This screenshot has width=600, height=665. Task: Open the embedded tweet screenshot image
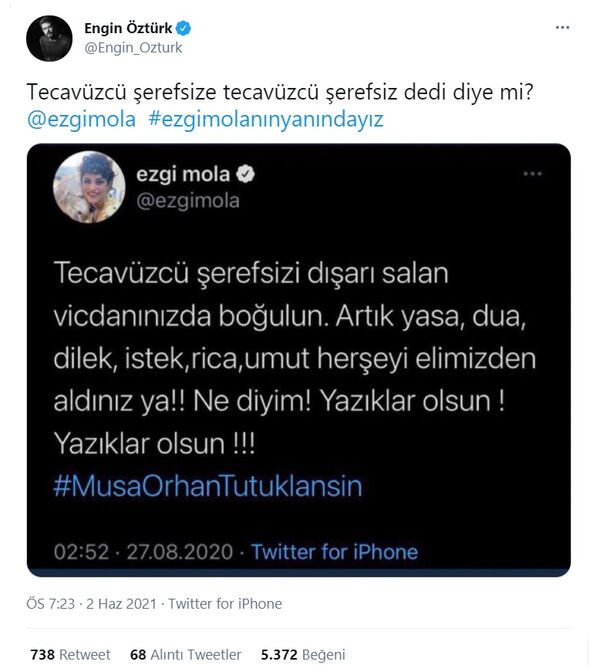[298, 360]
